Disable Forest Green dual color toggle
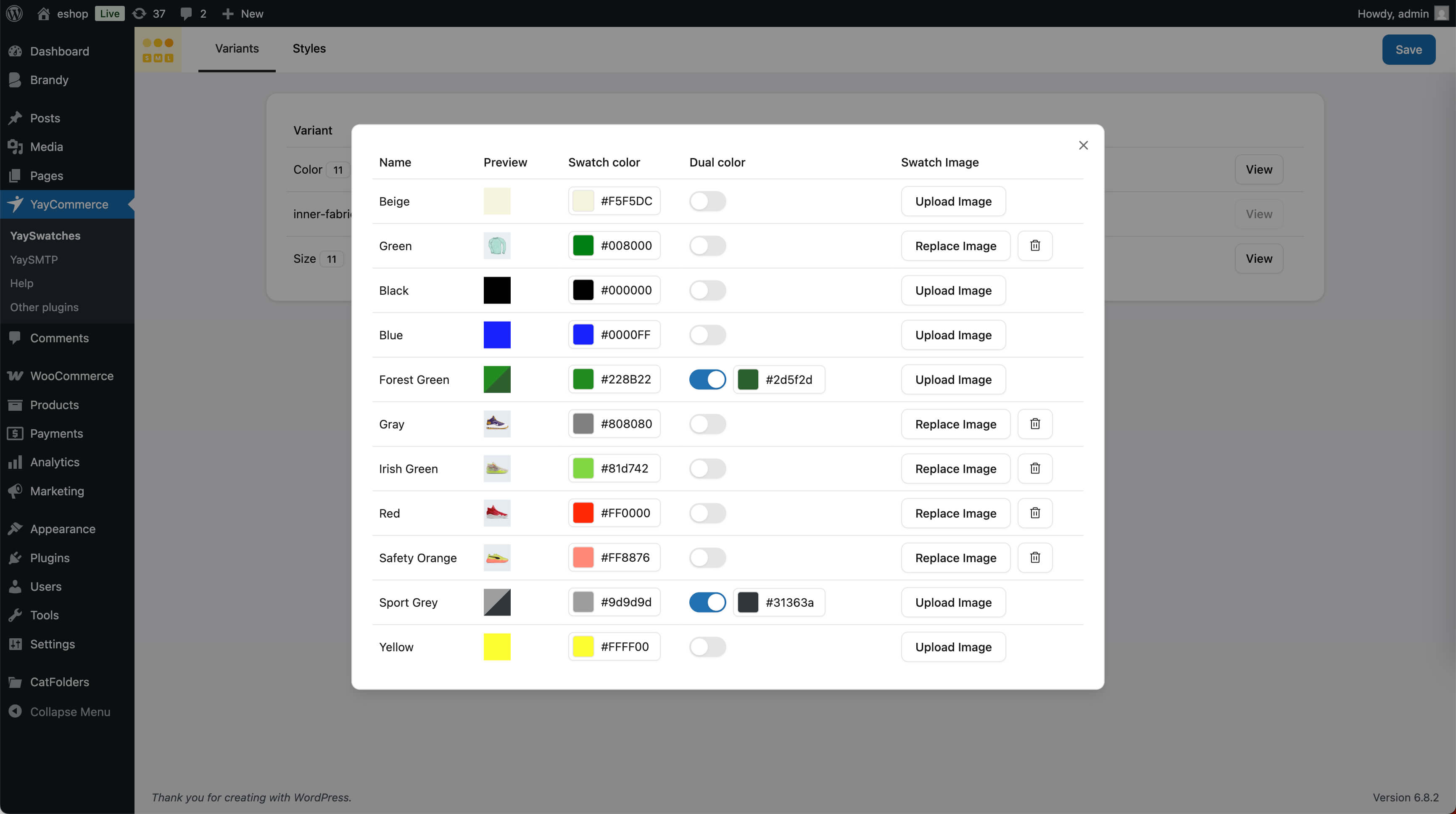Image resolution: width=1456 pixels, height=814 pixels. 707,380
